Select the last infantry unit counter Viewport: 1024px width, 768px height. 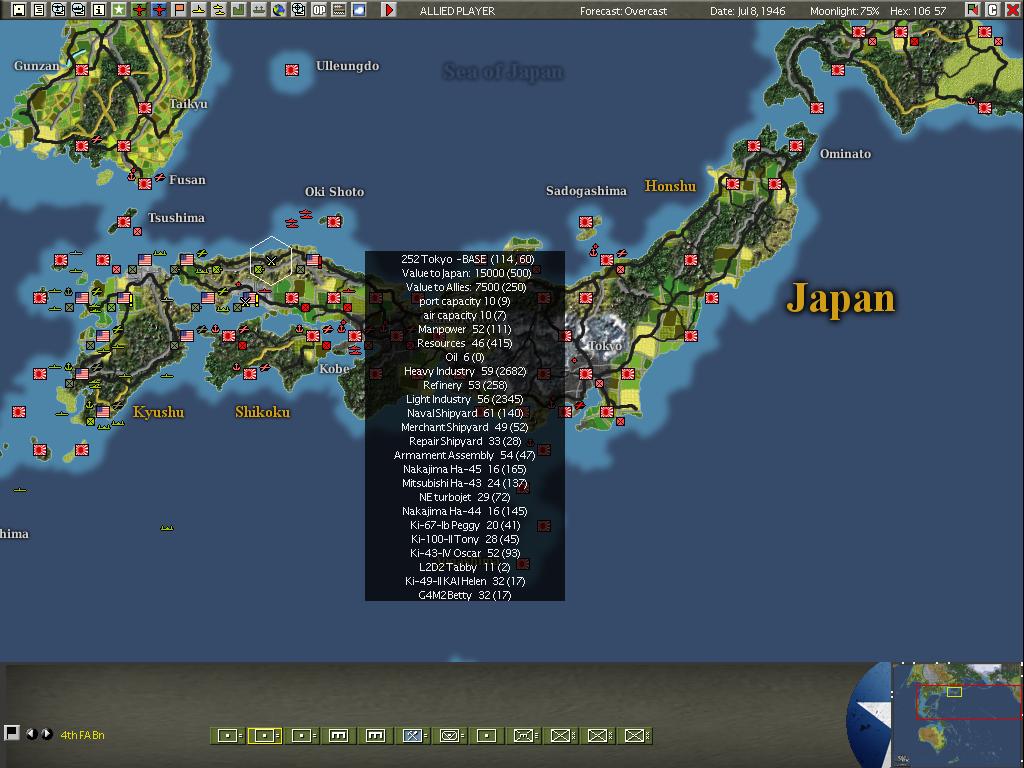point(635,735)
